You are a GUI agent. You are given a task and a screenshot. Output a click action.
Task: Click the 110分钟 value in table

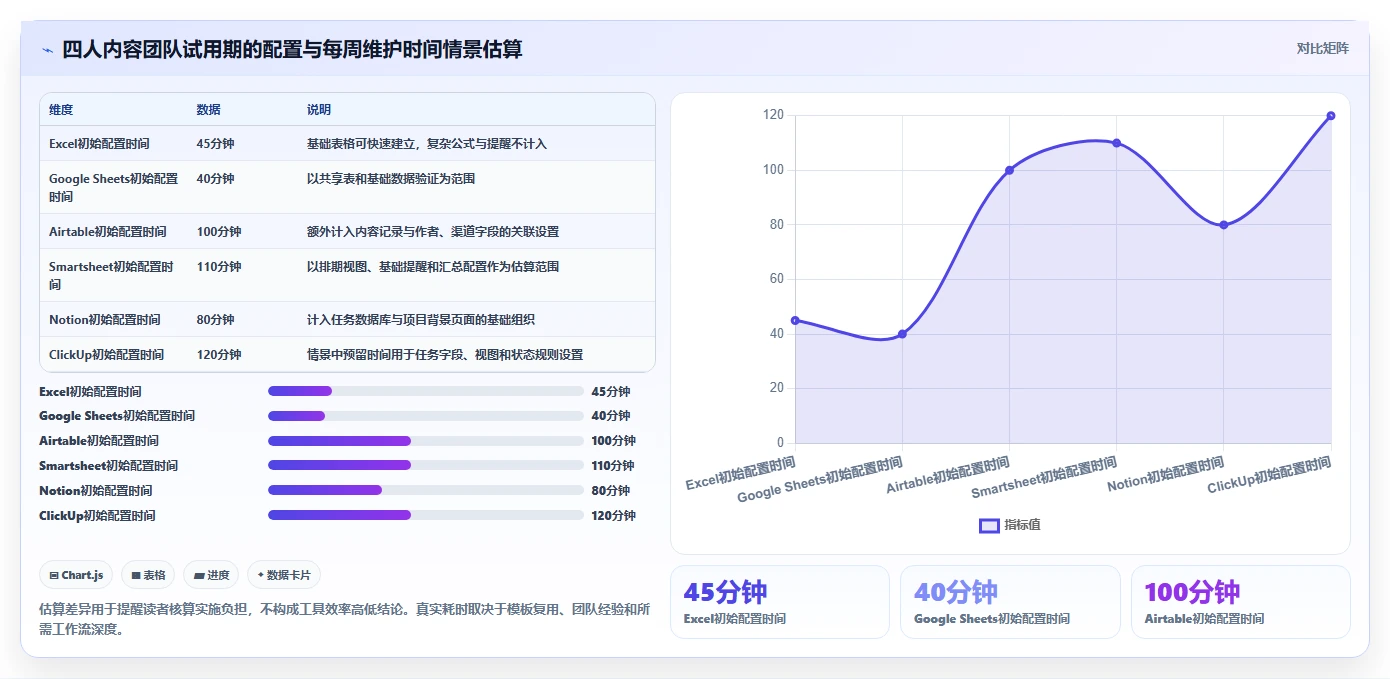coord(219,267)
